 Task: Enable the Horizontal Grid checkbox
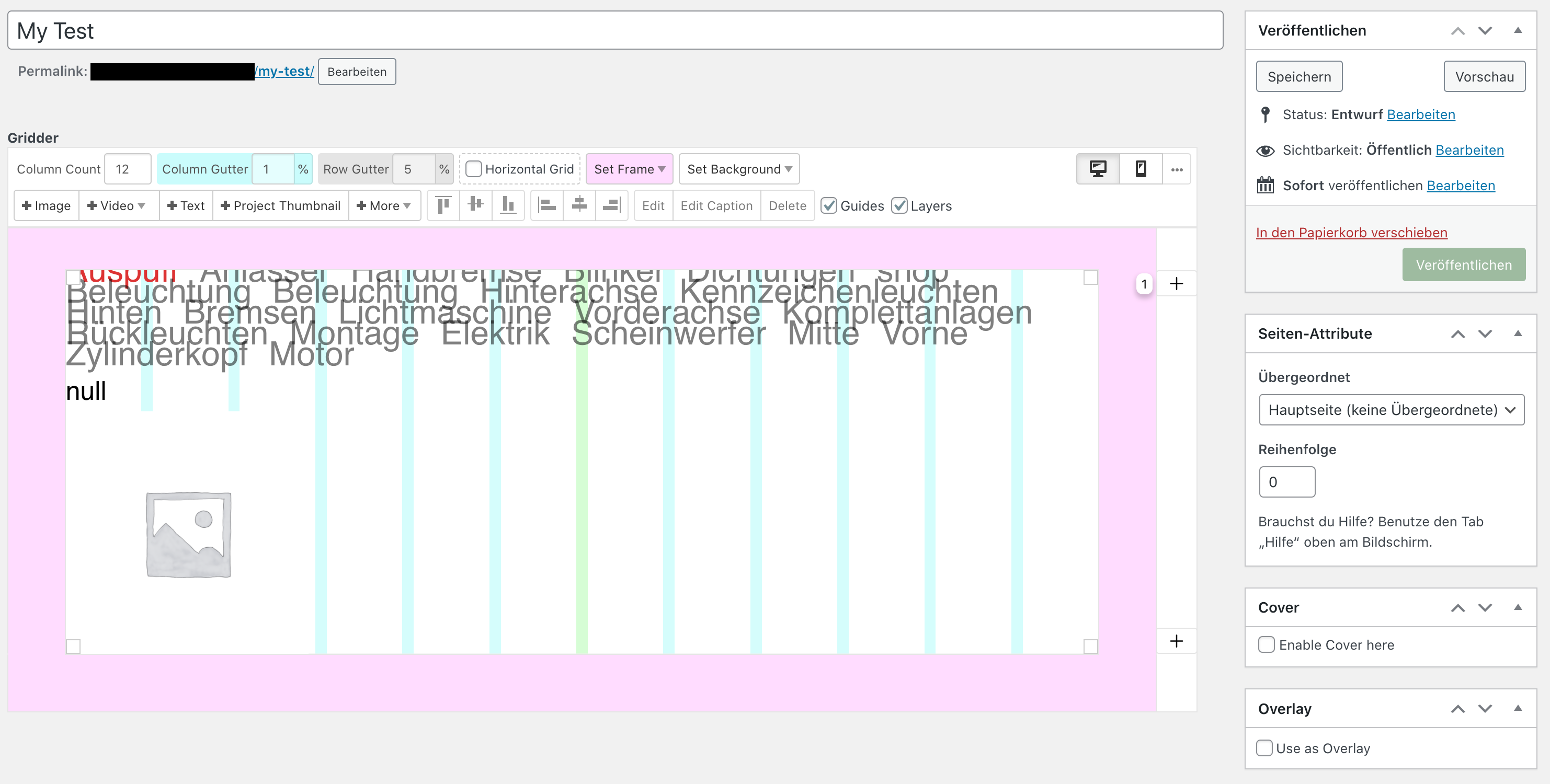click(474, 169)
